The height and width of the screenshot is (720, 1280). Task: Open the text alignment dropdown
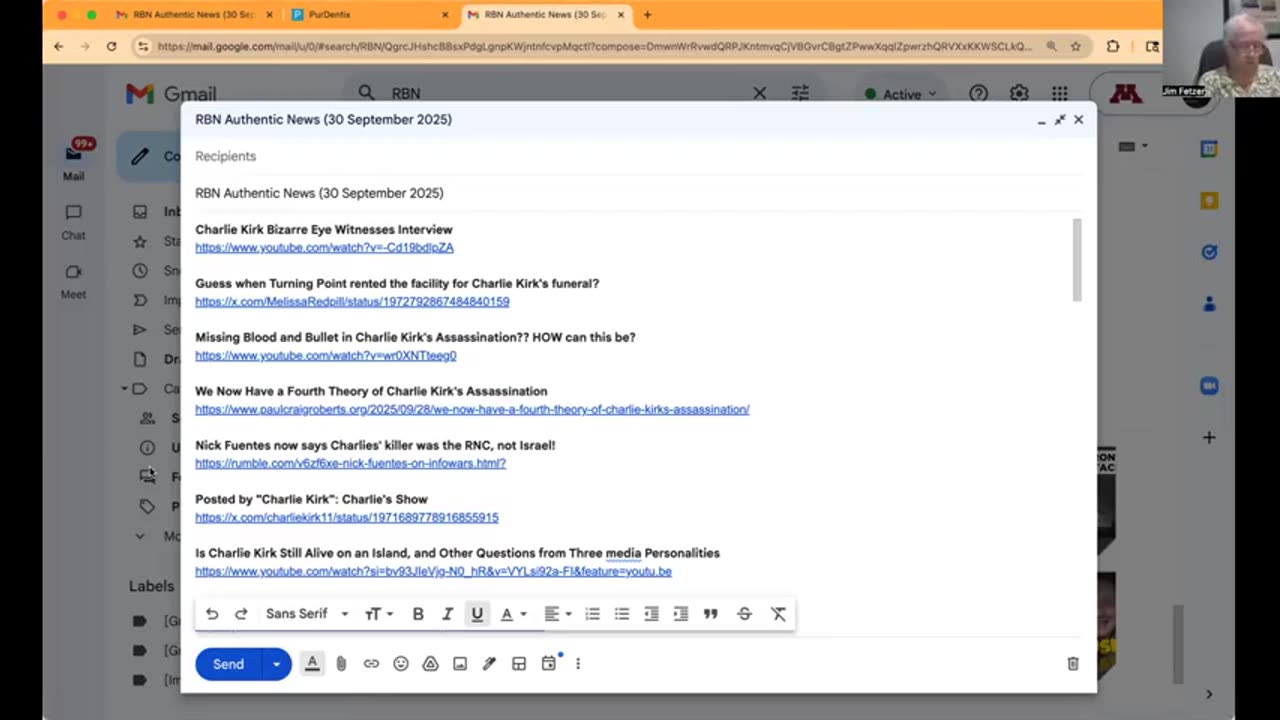coord(557,614)
